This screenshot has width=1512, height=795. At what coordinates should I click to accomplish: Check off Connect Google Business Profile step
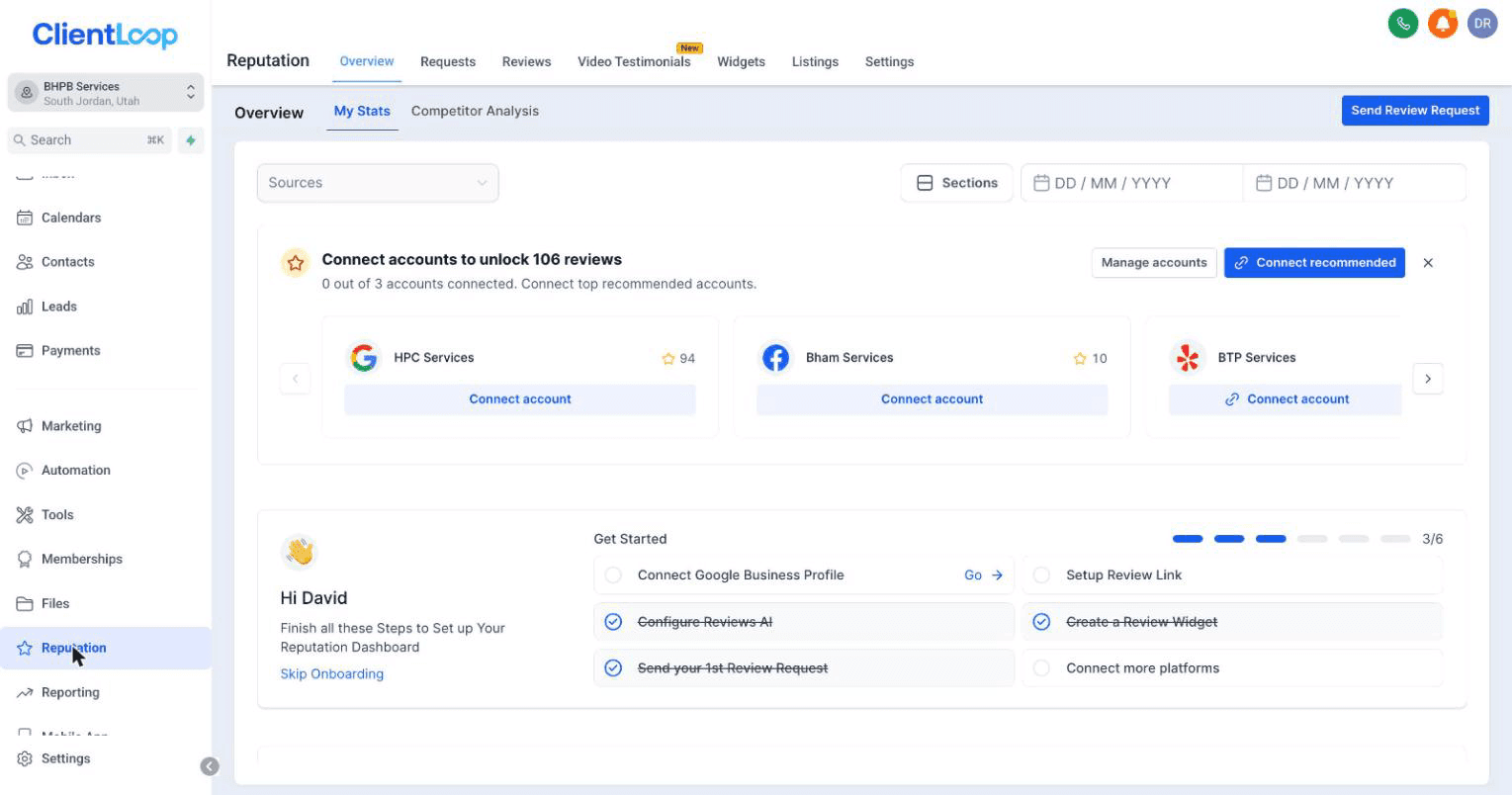[x=613, y=575]
